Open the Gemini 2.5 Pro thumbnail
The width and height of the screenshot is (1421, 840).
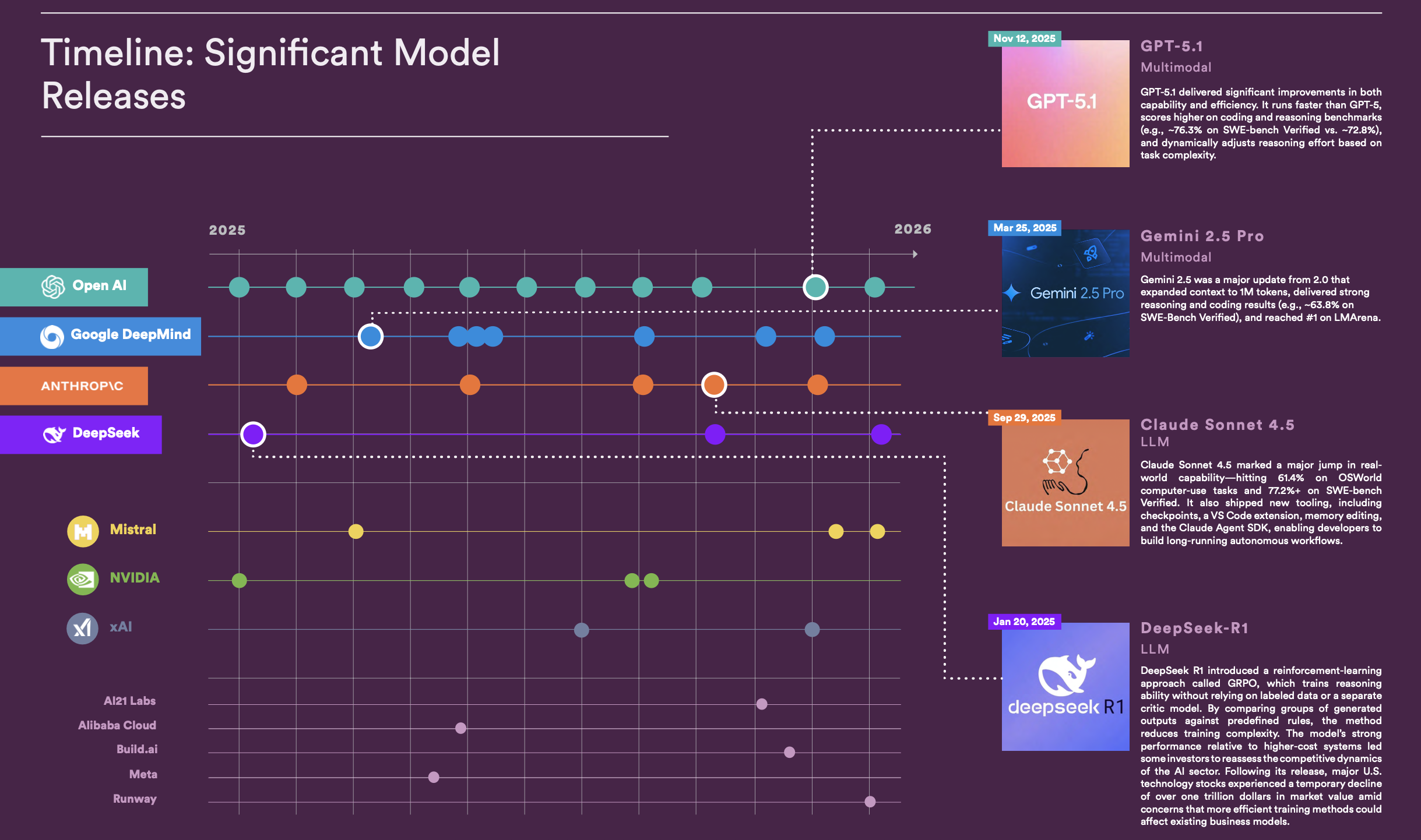pyautogui.click(x=1065, y=293)
